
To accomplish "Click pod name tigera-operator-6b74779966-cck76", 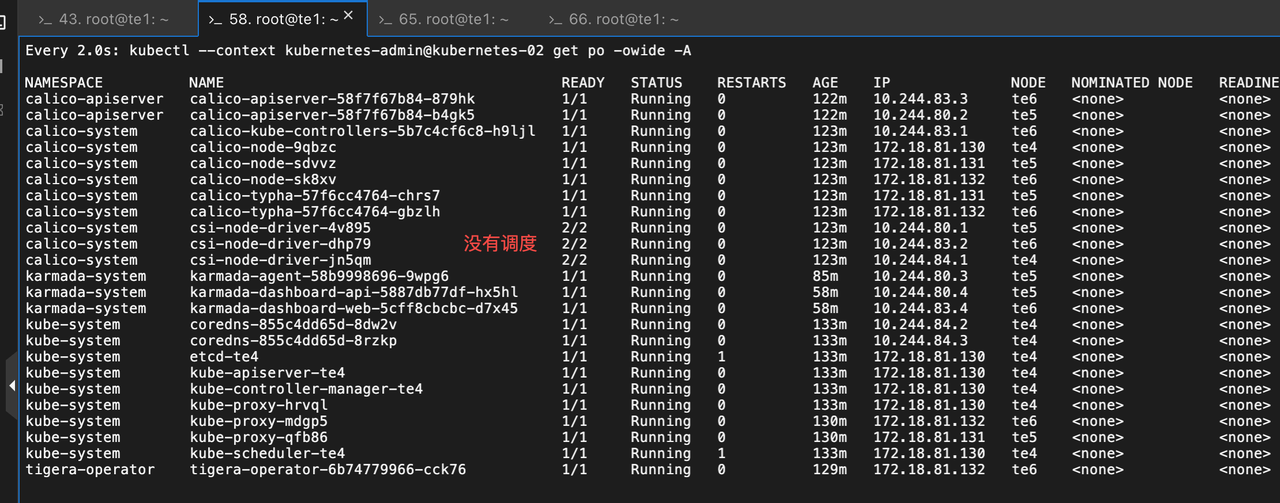I will click(328, 469).
